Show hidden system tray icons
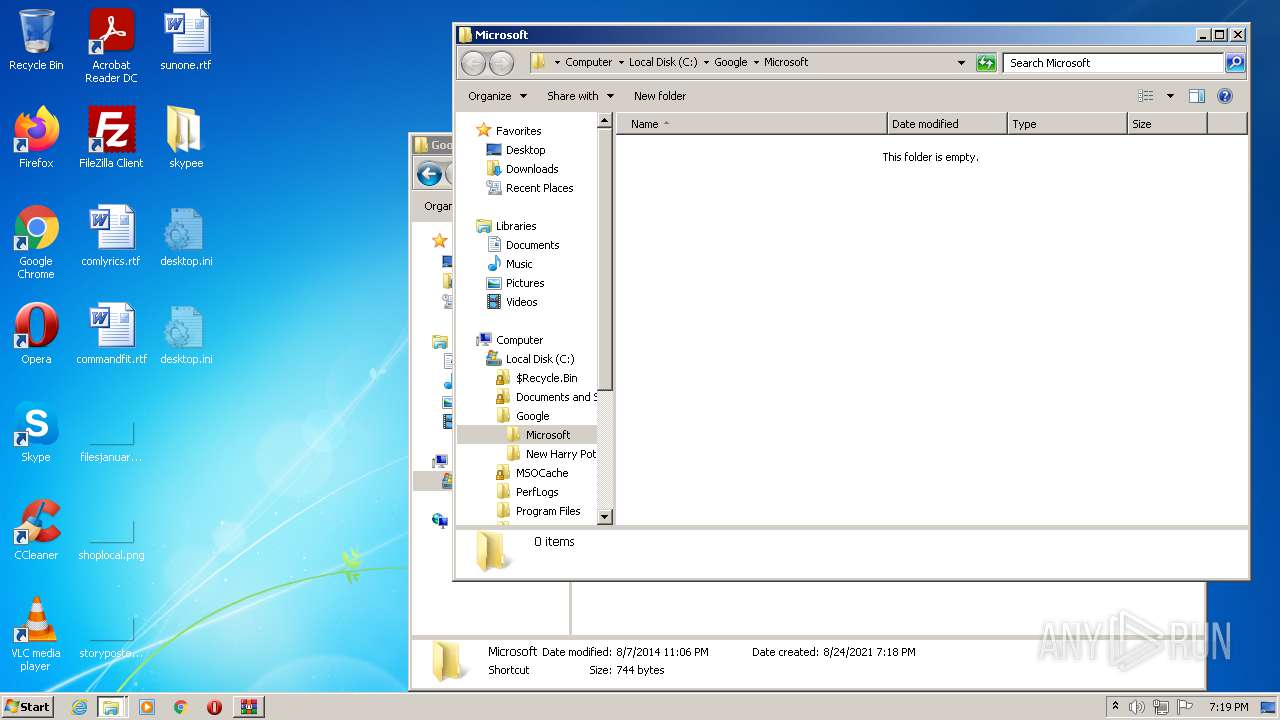Image resolution: width=1280 pixels, height=720 pixels. click(x=1115, y=707)
